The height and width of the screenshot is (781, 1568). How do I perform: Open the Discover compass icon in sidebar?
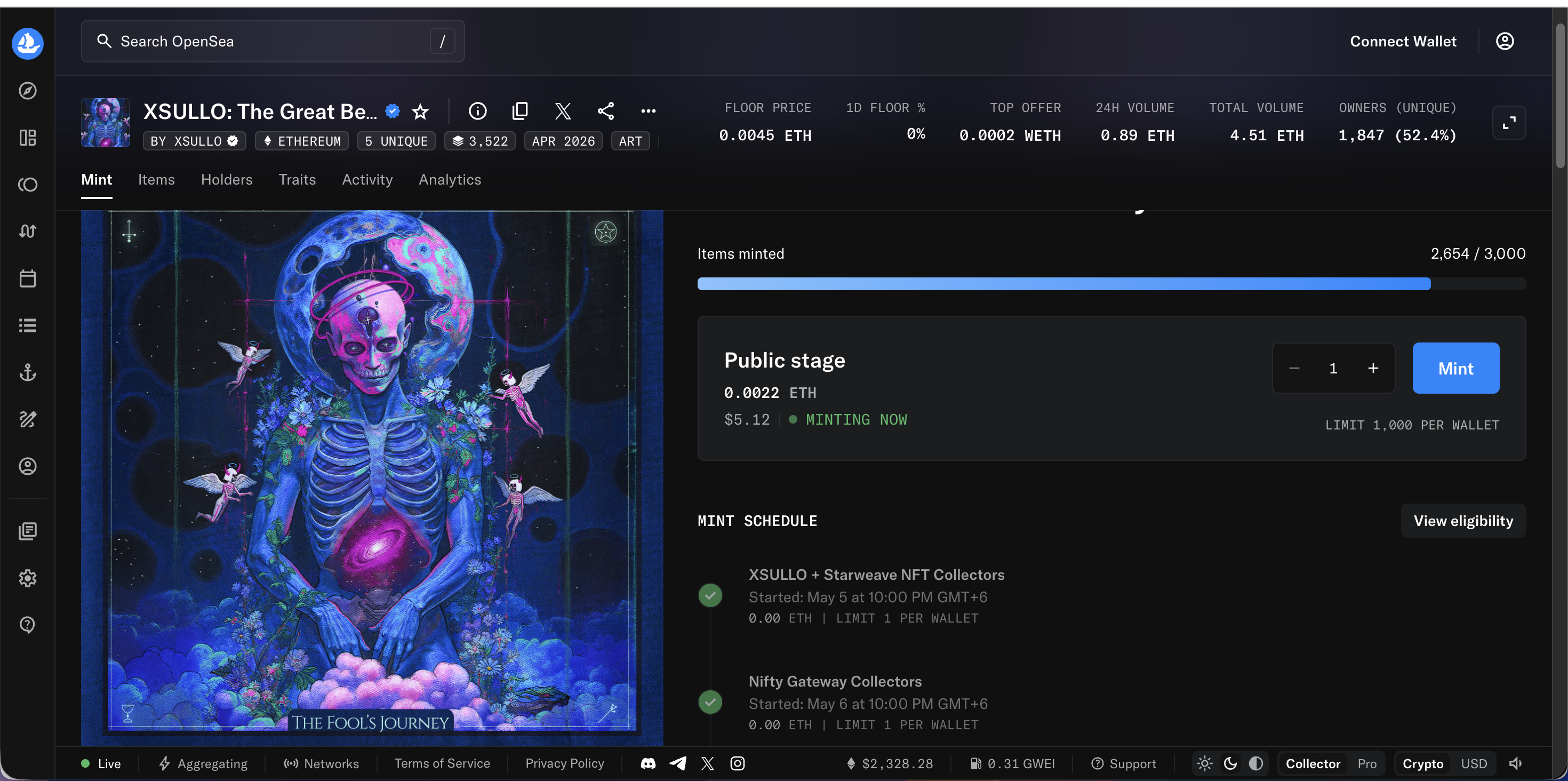click(x=27, y=91)
